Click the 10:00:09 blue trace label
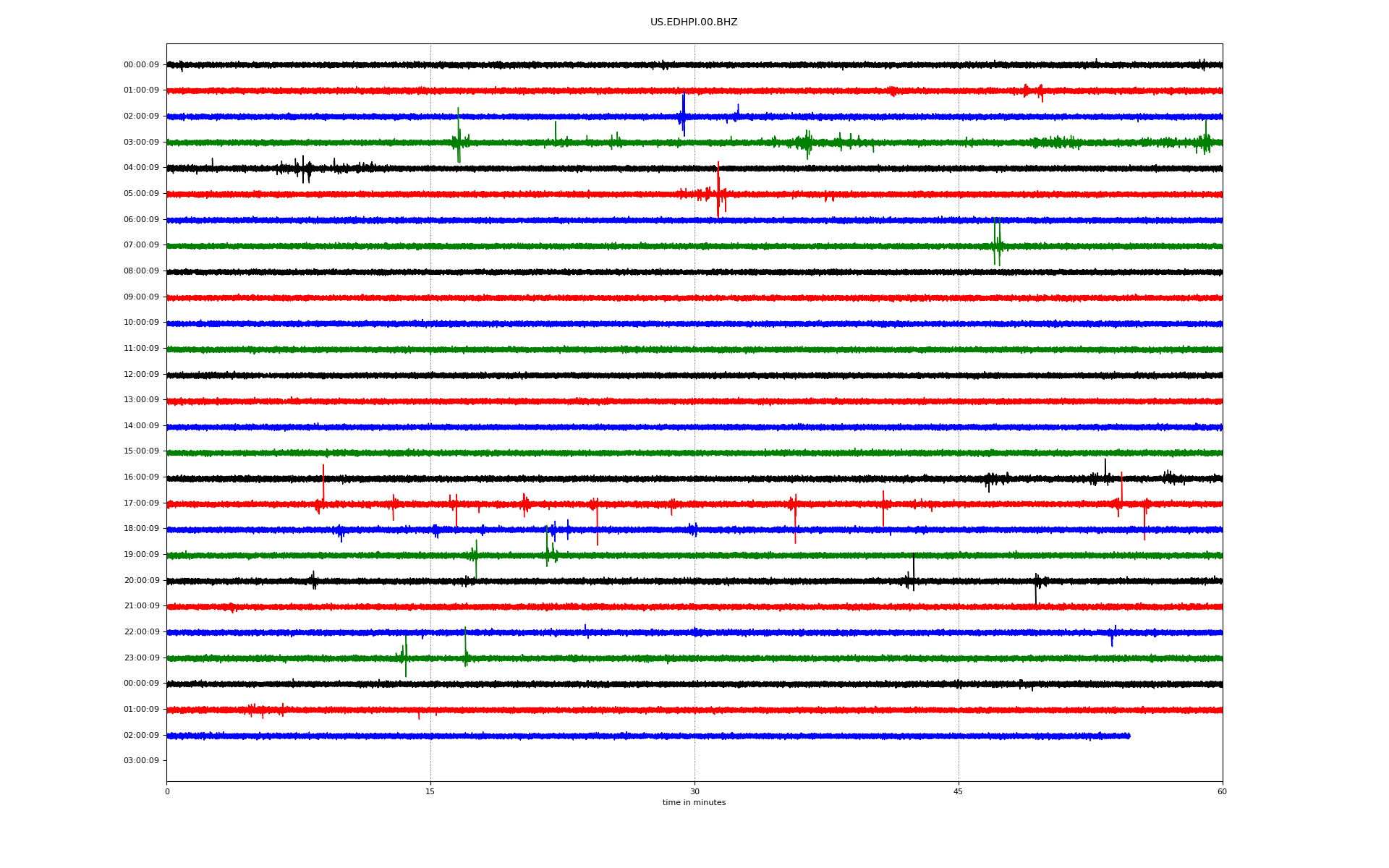Viewport: 1389px width, 868px height. pos(141,323)
